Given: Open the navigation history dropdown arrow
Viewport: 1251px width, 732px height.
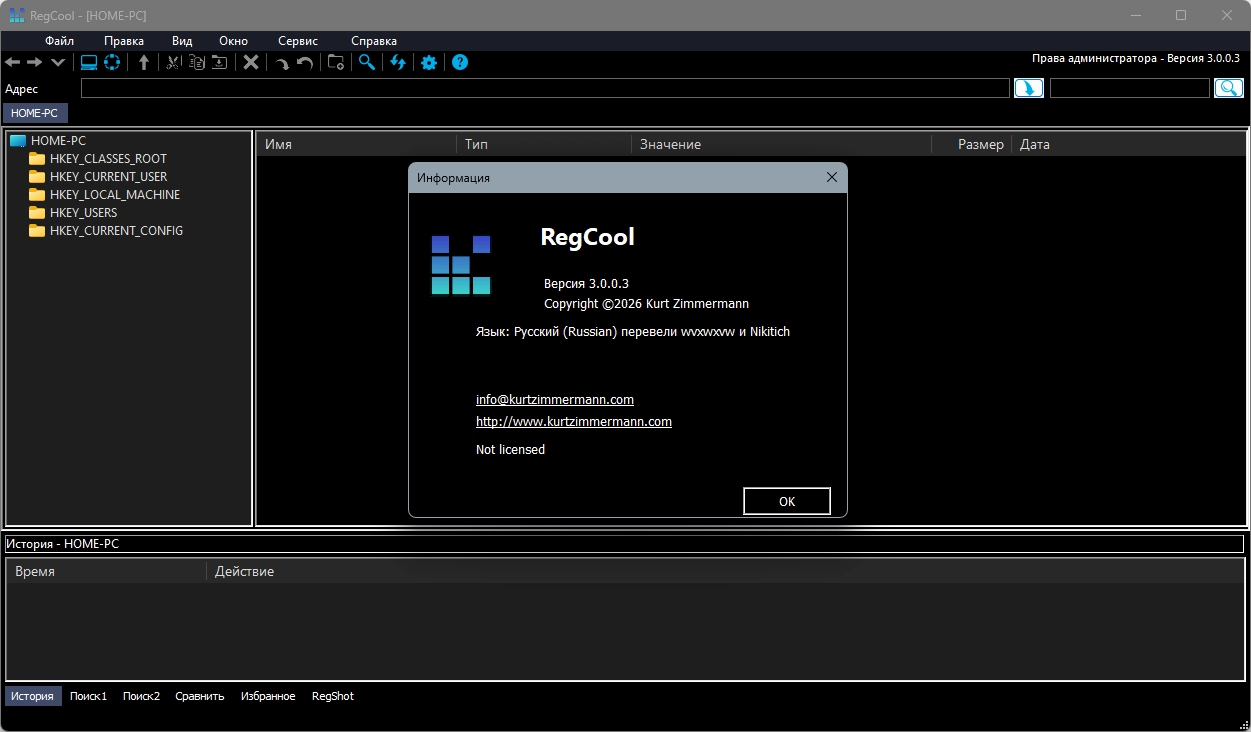Looking at the screenshot, I should point(58,63).
